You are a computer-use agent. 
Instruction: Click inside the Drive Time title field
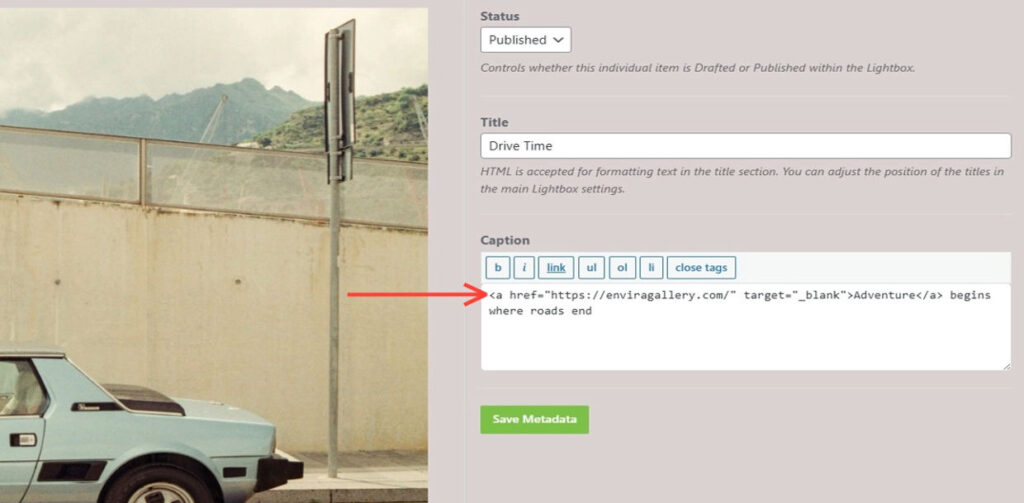[x=745, y=146]
